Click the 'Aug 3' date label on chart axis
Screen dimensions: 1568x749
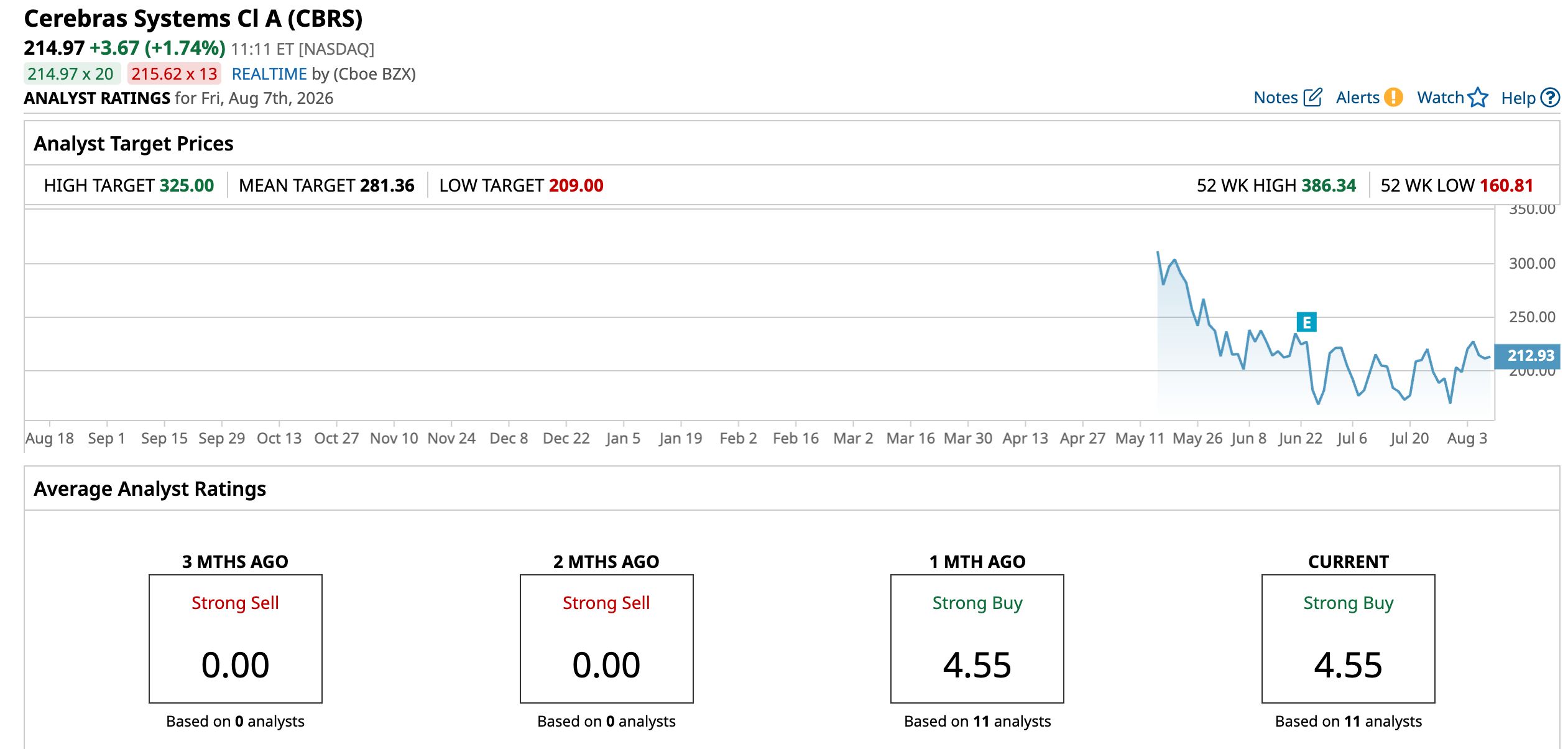tap(1467, 439)
